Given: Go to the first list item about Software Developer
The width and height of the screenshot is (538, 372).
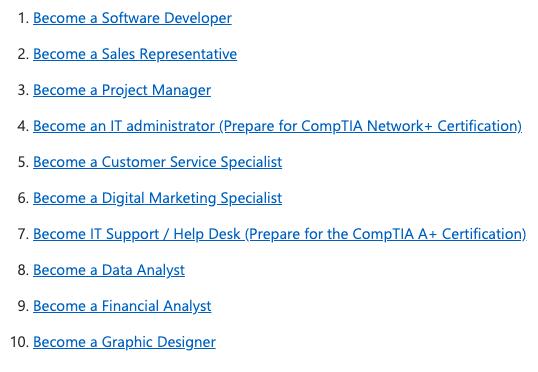Looking at the screenshot, I should (132, 18).
